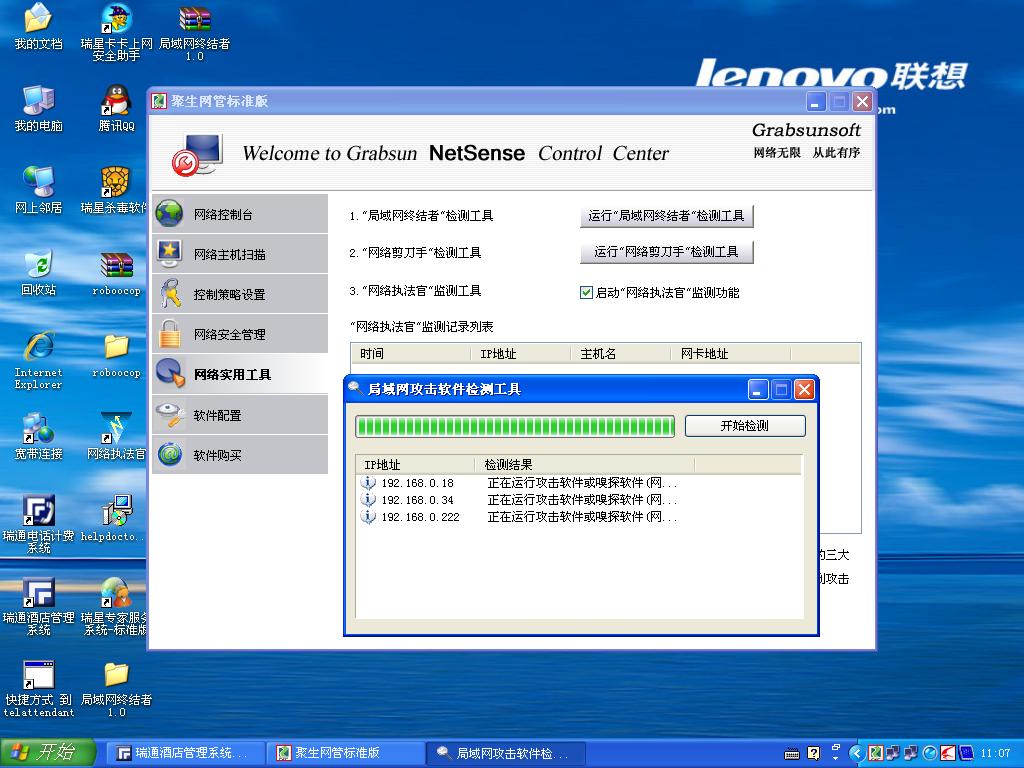Run the 网络剪刀手 detection tool button

(x=666, y=252)
